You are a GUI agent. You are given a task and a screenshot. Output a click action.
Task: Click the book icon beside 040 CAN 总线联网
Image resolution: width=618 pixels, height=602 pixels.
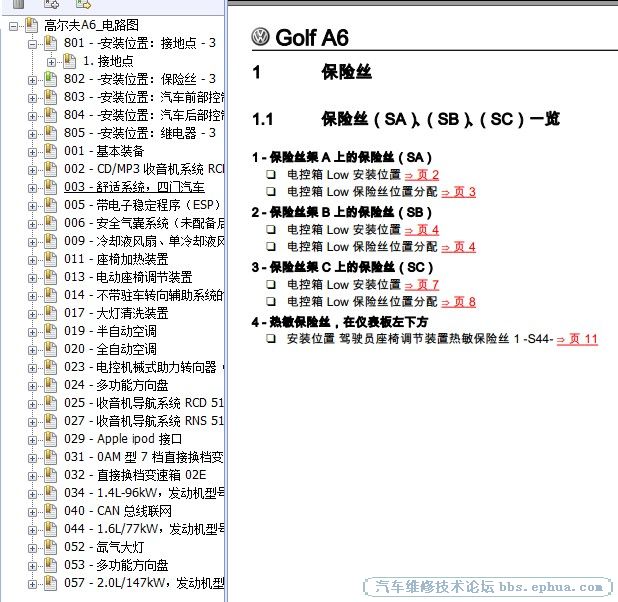point(50,511)
